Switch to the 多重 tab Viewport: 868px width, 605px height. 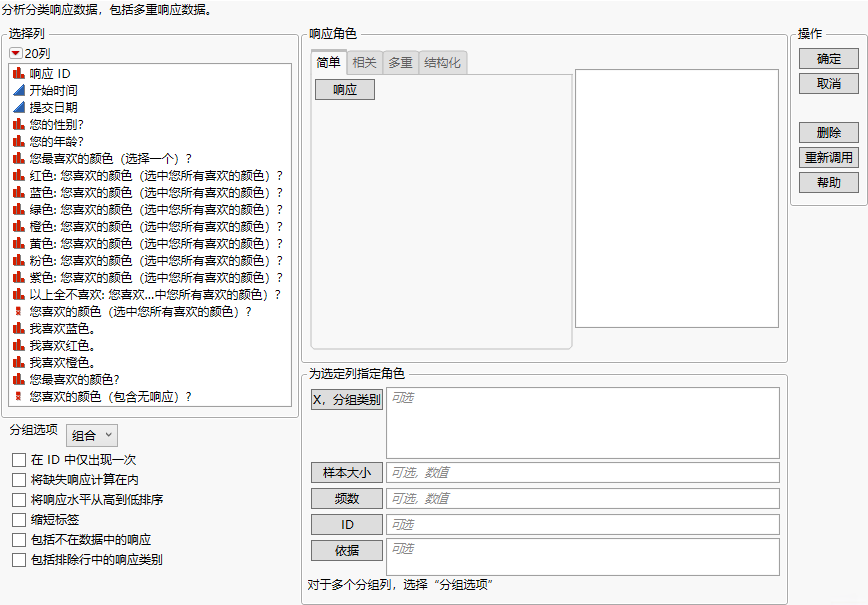click(x=400, y=61)
